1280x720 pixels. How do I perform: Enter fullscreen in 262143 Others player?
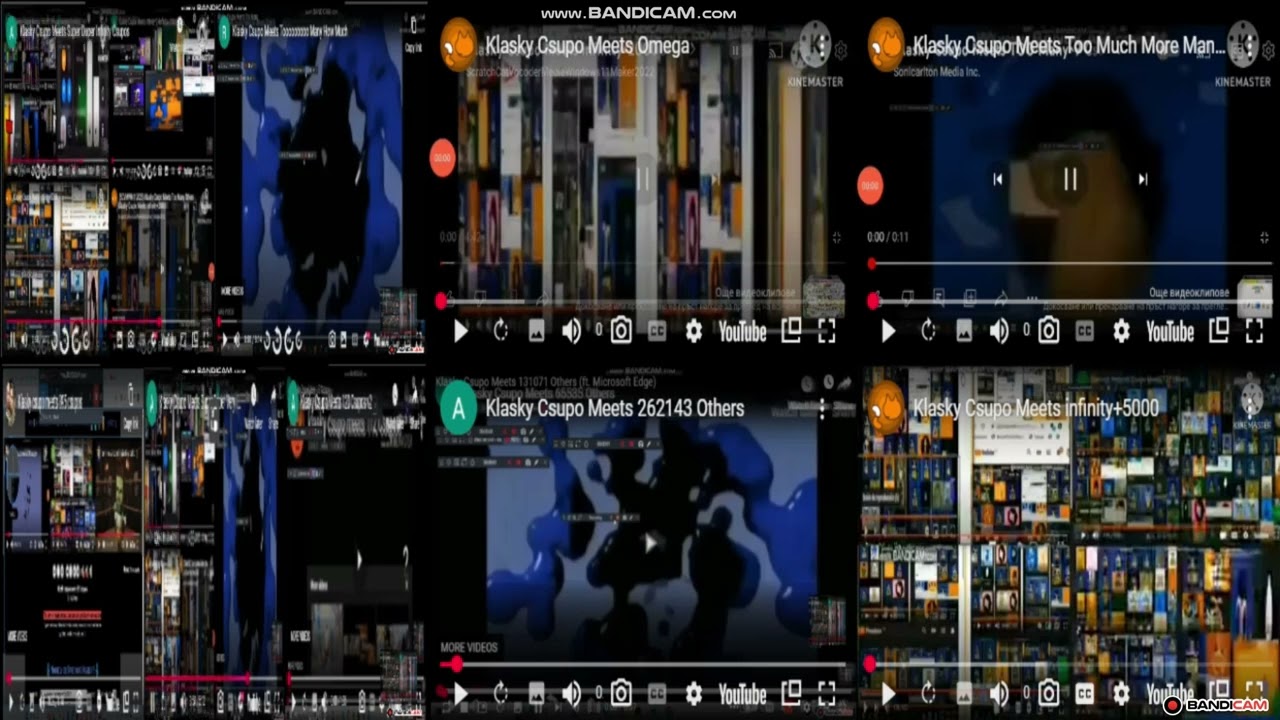point(826,694)
